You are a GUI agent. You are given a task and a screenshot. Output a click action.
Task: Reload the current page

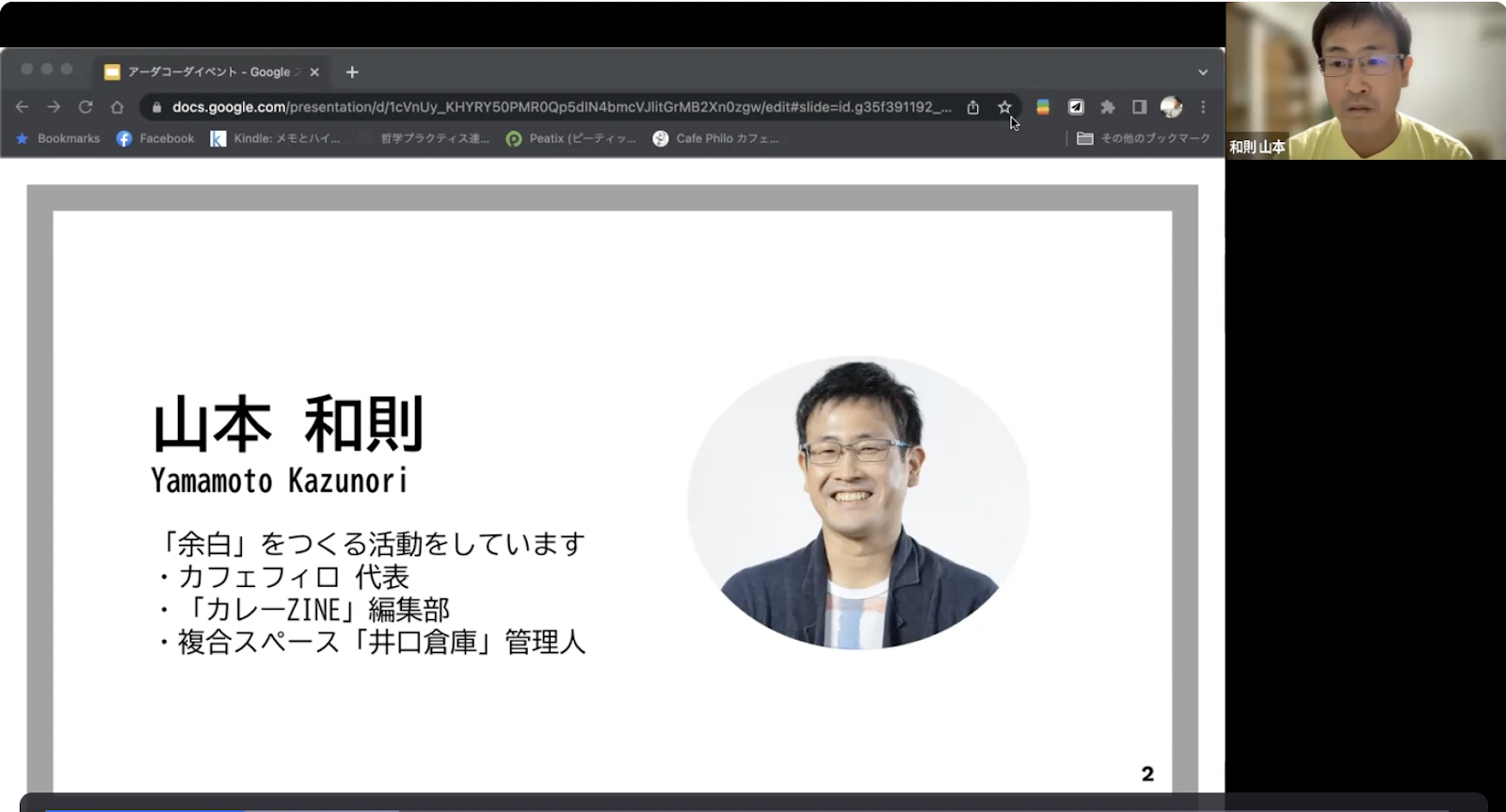click(86, 107)
